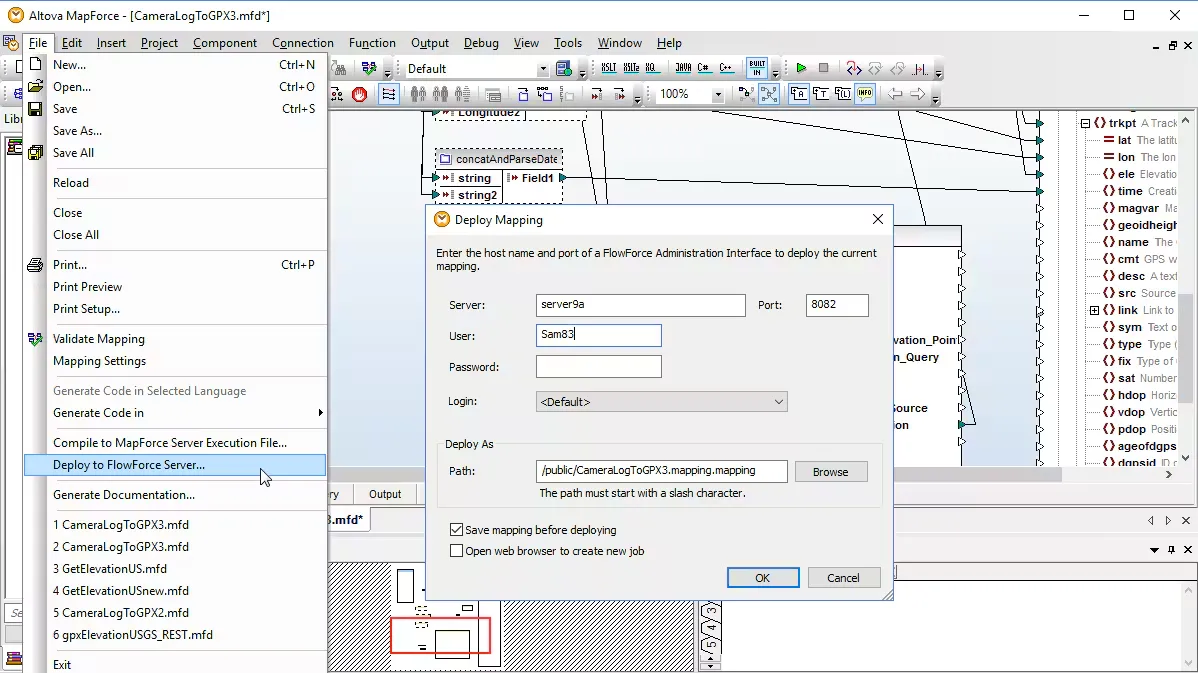Viewport: 1198px width, 673px height.
Task: Expand the link tree node
Action: coord(1094,310)
